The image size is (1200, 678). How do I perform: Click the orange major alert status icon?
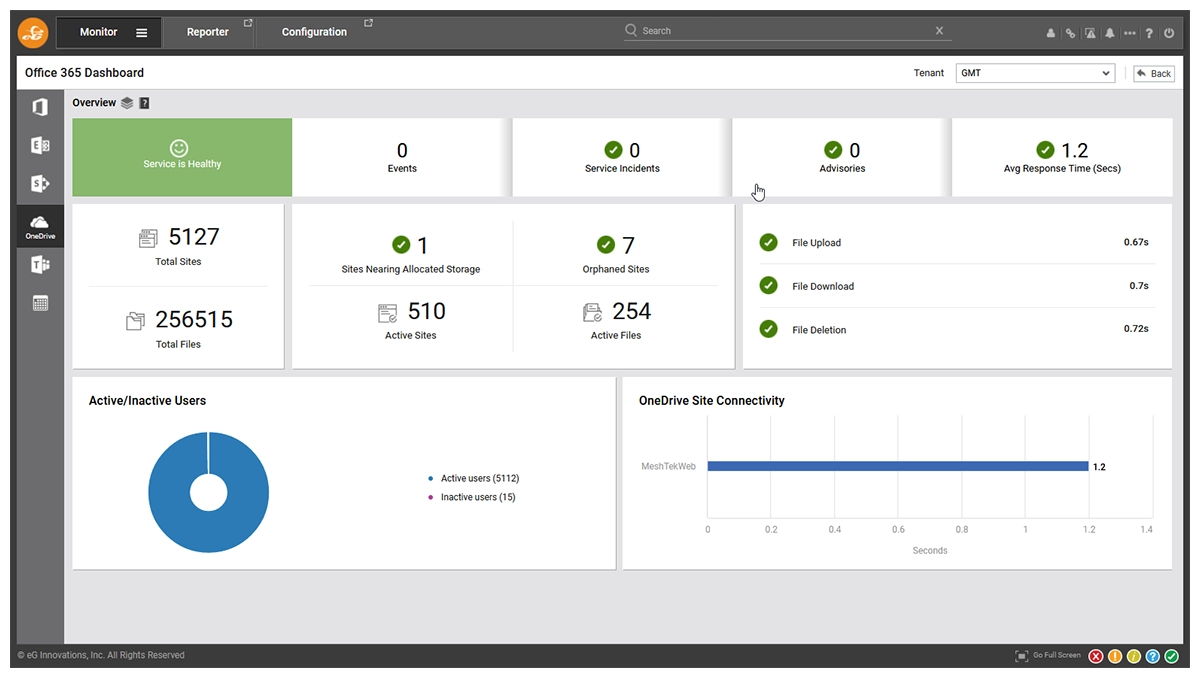tap(1115, 656)
